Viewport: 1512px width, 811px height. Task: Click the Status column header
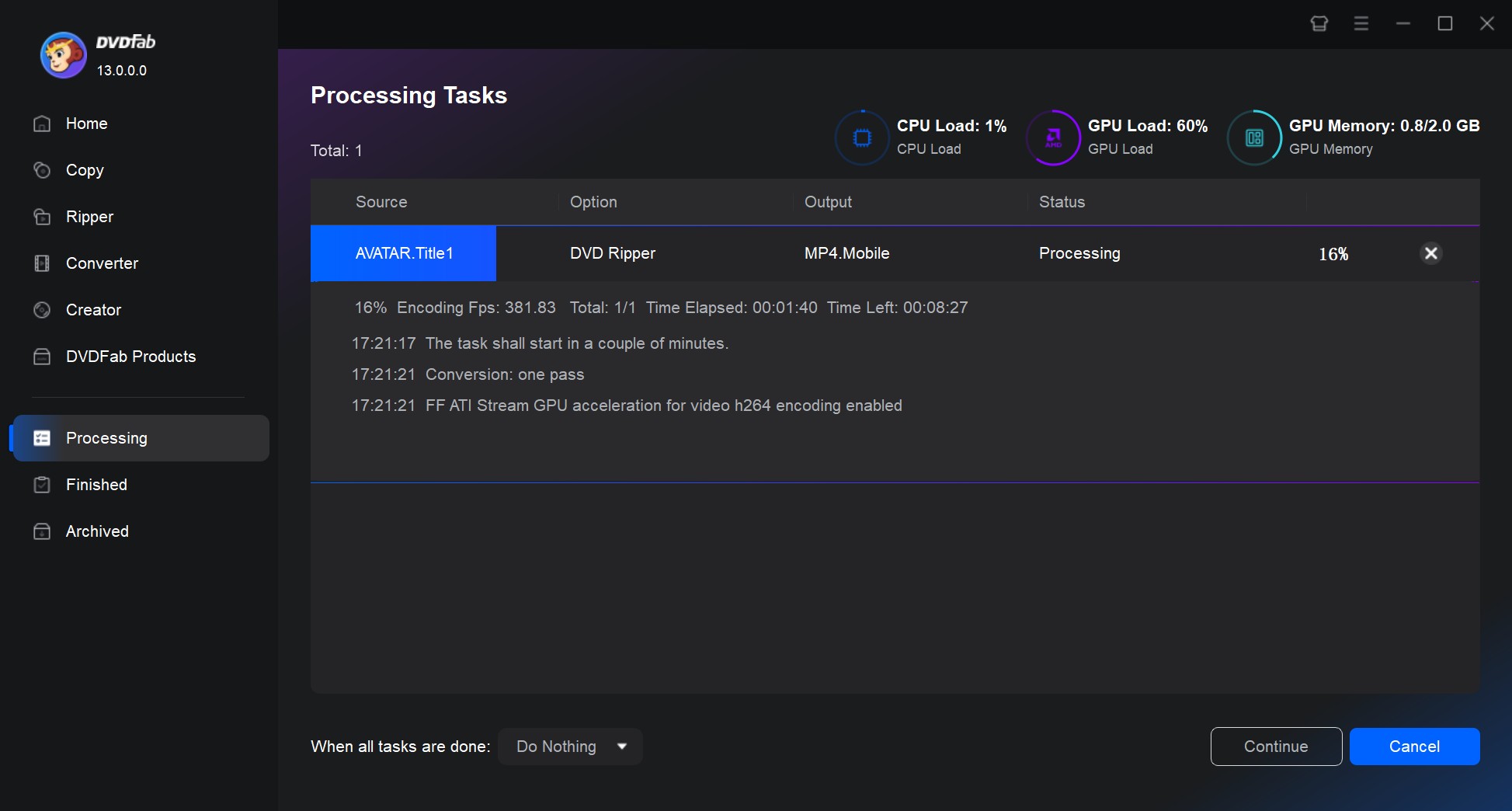click(x=1062, y=202)
